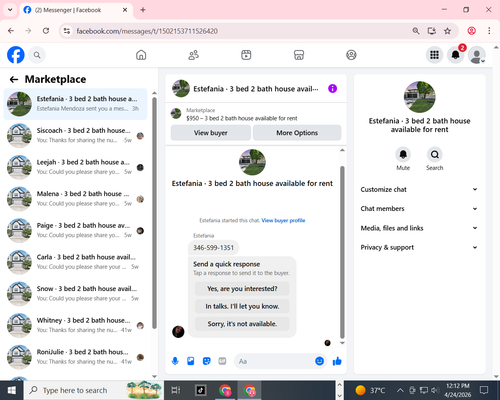
Task: Open a new browser tab with plus
Action: pyautogui.click(x=143, y=10)
